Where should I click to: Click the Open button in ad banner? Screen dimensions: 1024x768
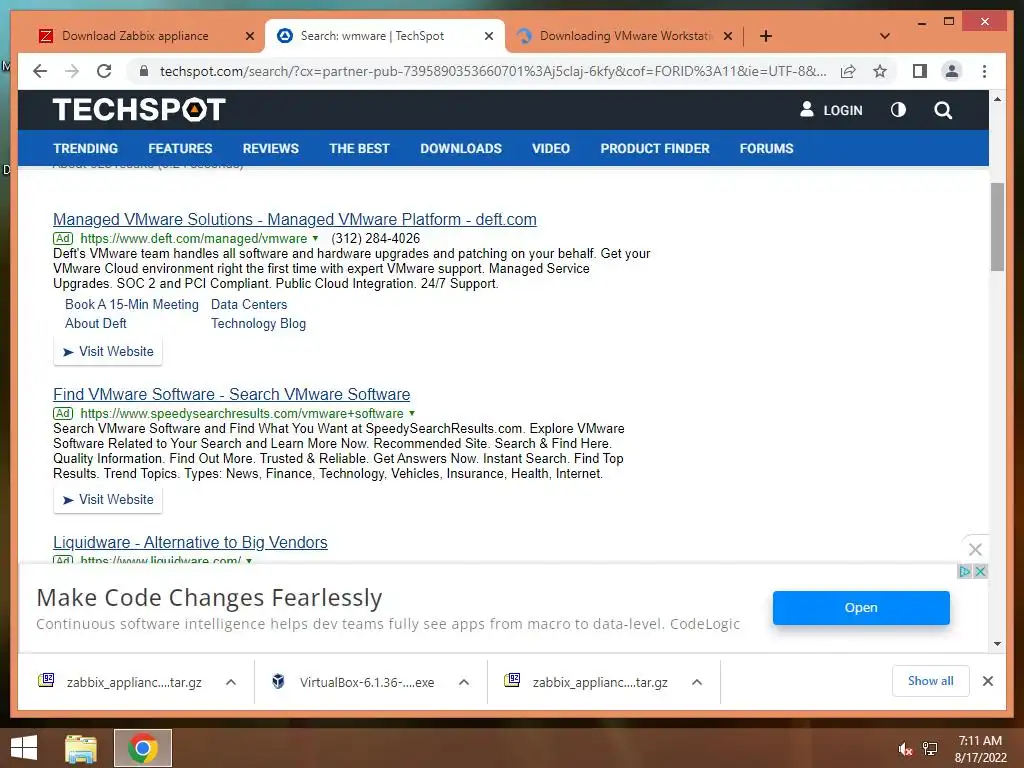861,607
